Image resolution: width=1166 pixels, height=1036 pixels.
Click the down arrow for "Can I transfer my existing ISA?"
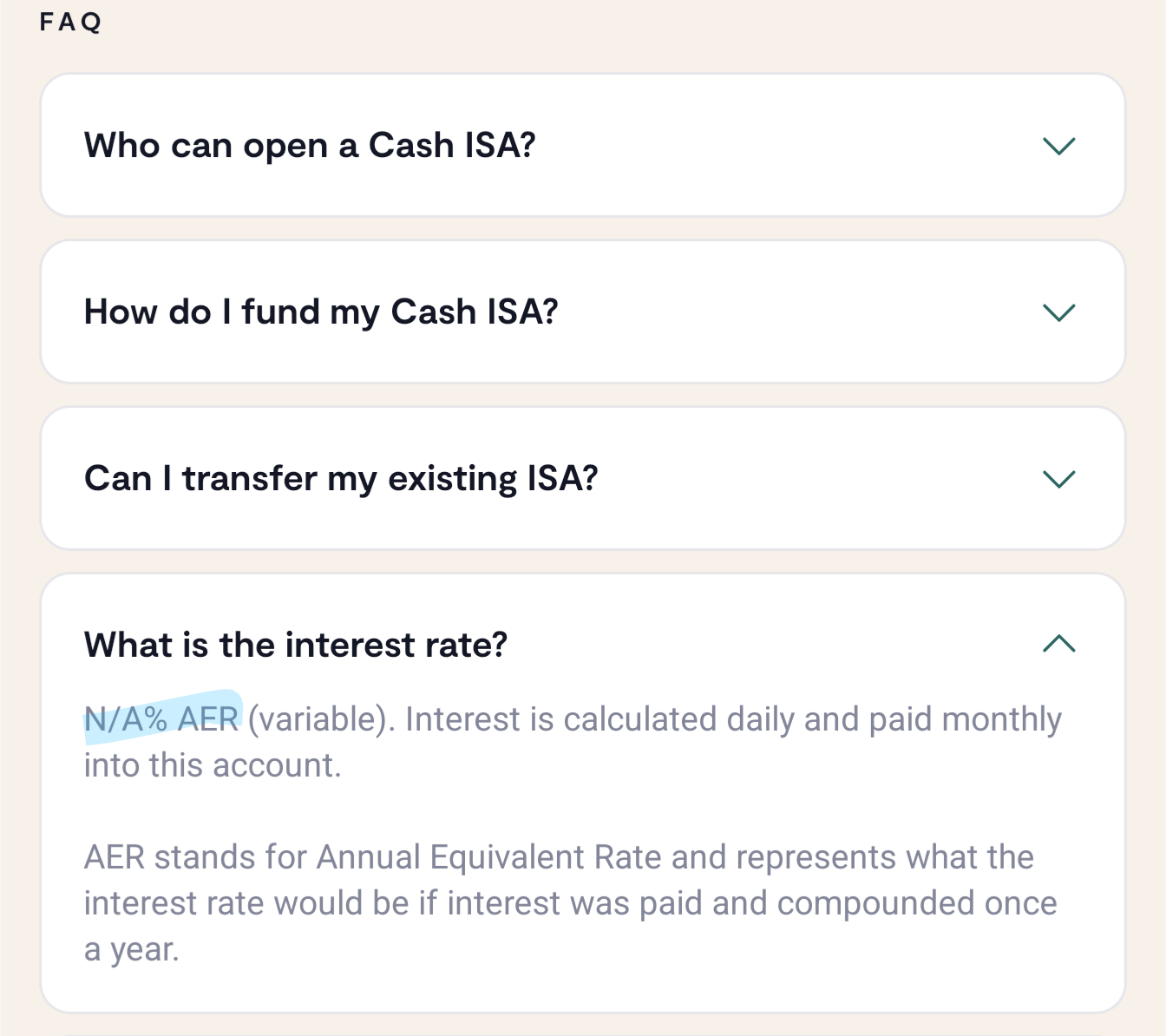(x=1058, y=479)
